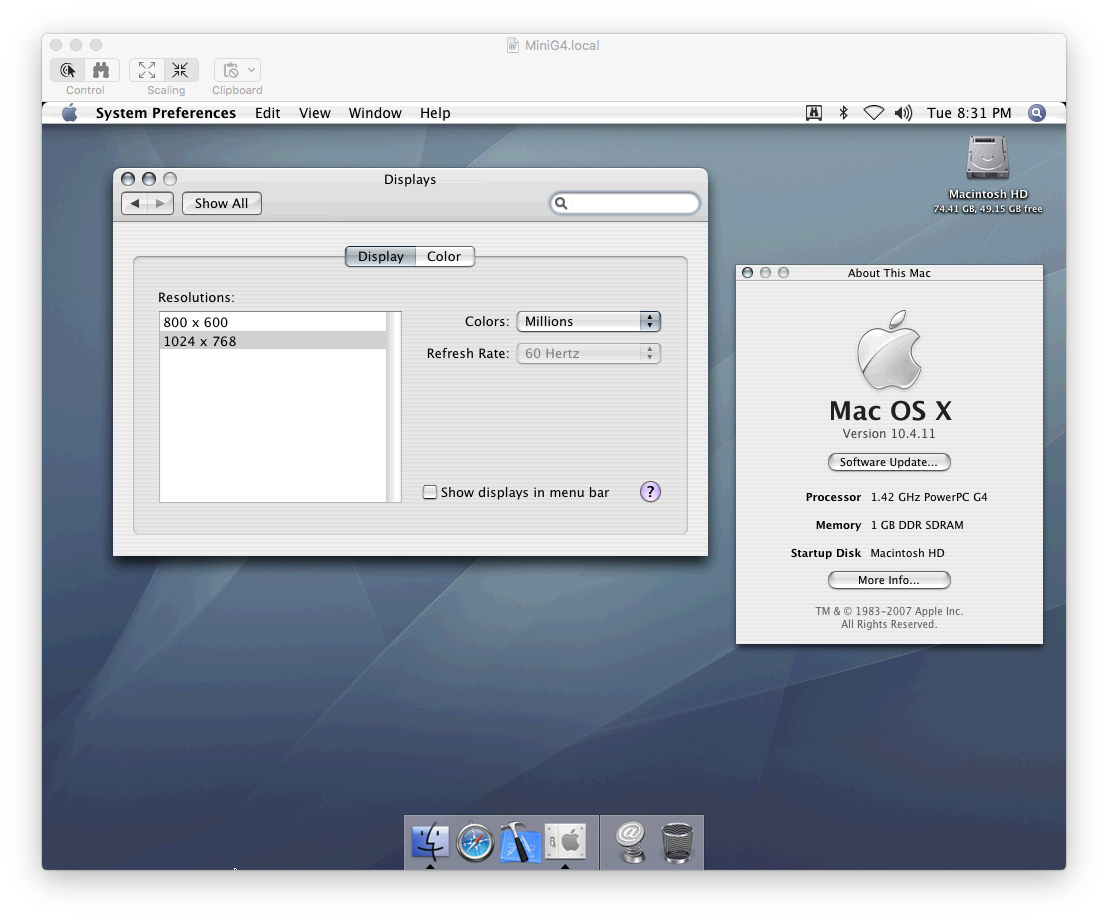The height and width of the screenshot is (920, 1108).
Task: Open Xcode from the Dock
Action: (521, 842)
